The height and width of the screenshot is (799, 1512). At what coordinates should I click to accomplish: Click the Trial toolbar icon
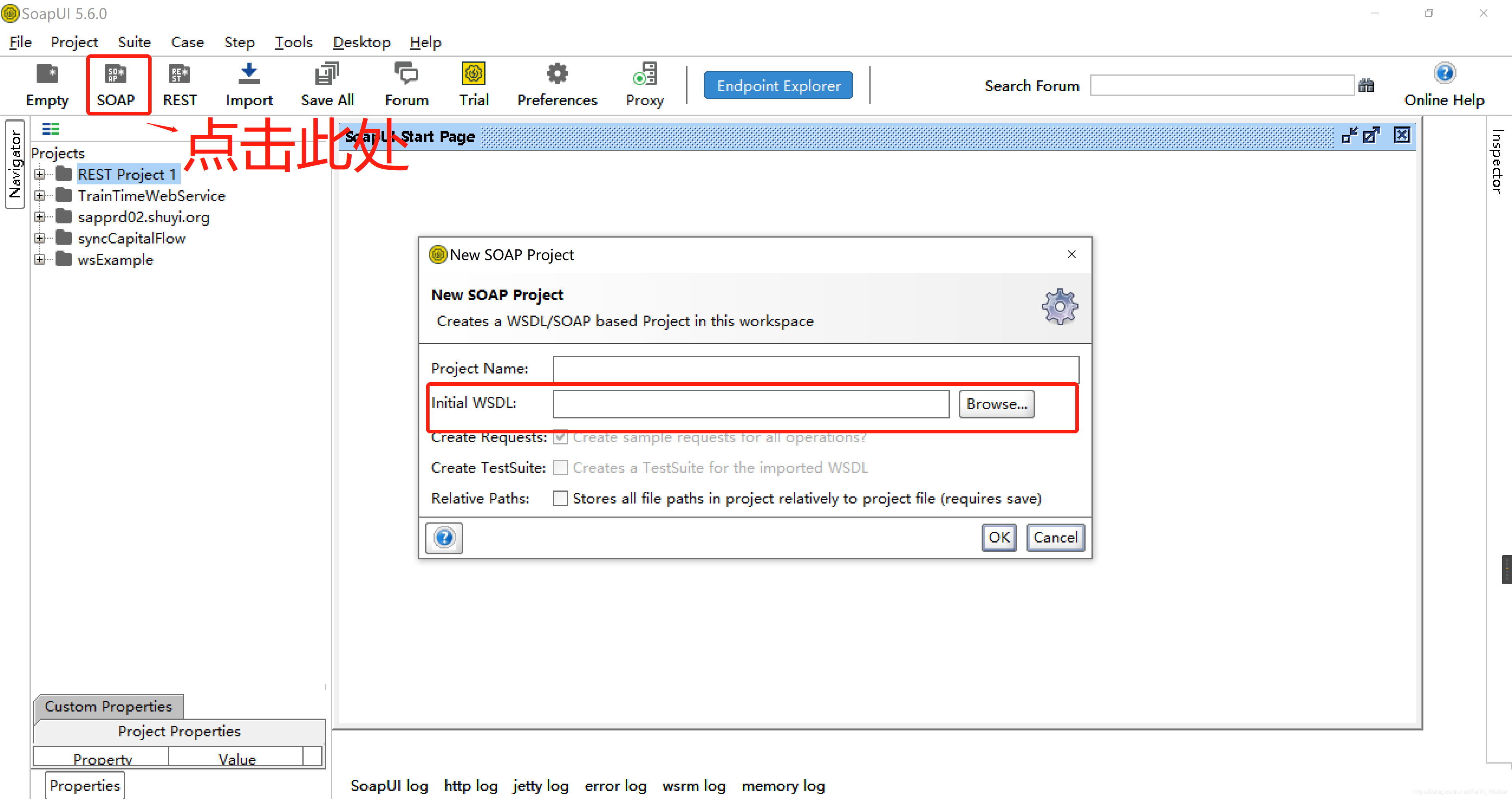[x=474, y=85]
